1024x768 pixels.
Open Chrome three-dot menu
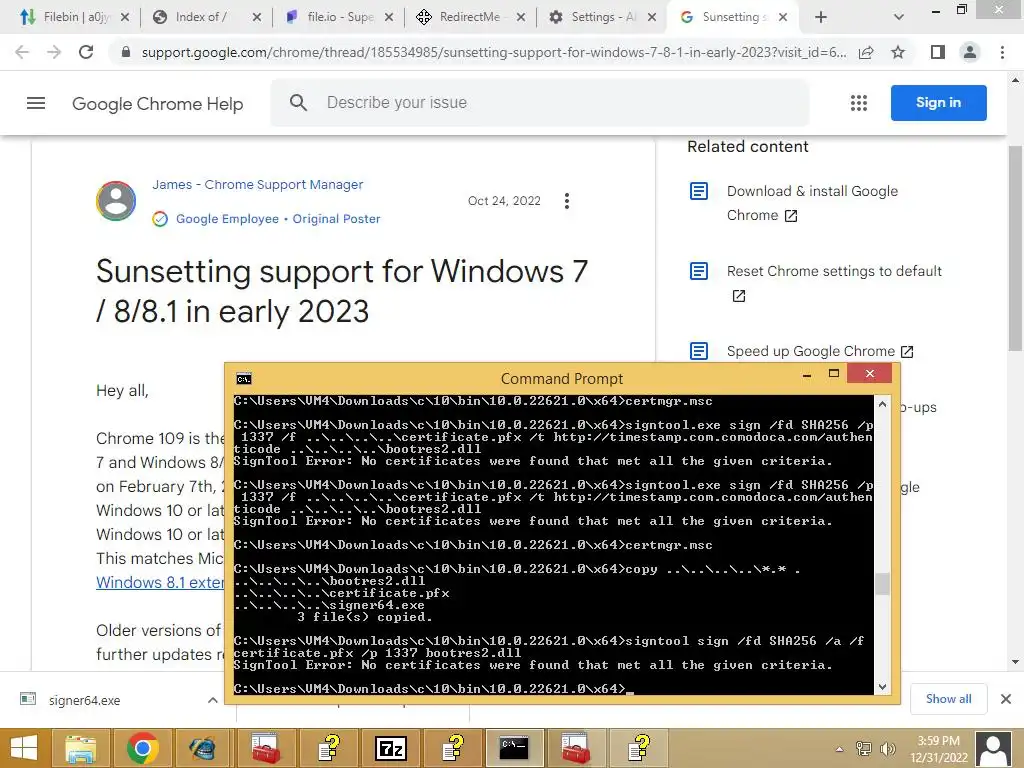(1002, 52)
